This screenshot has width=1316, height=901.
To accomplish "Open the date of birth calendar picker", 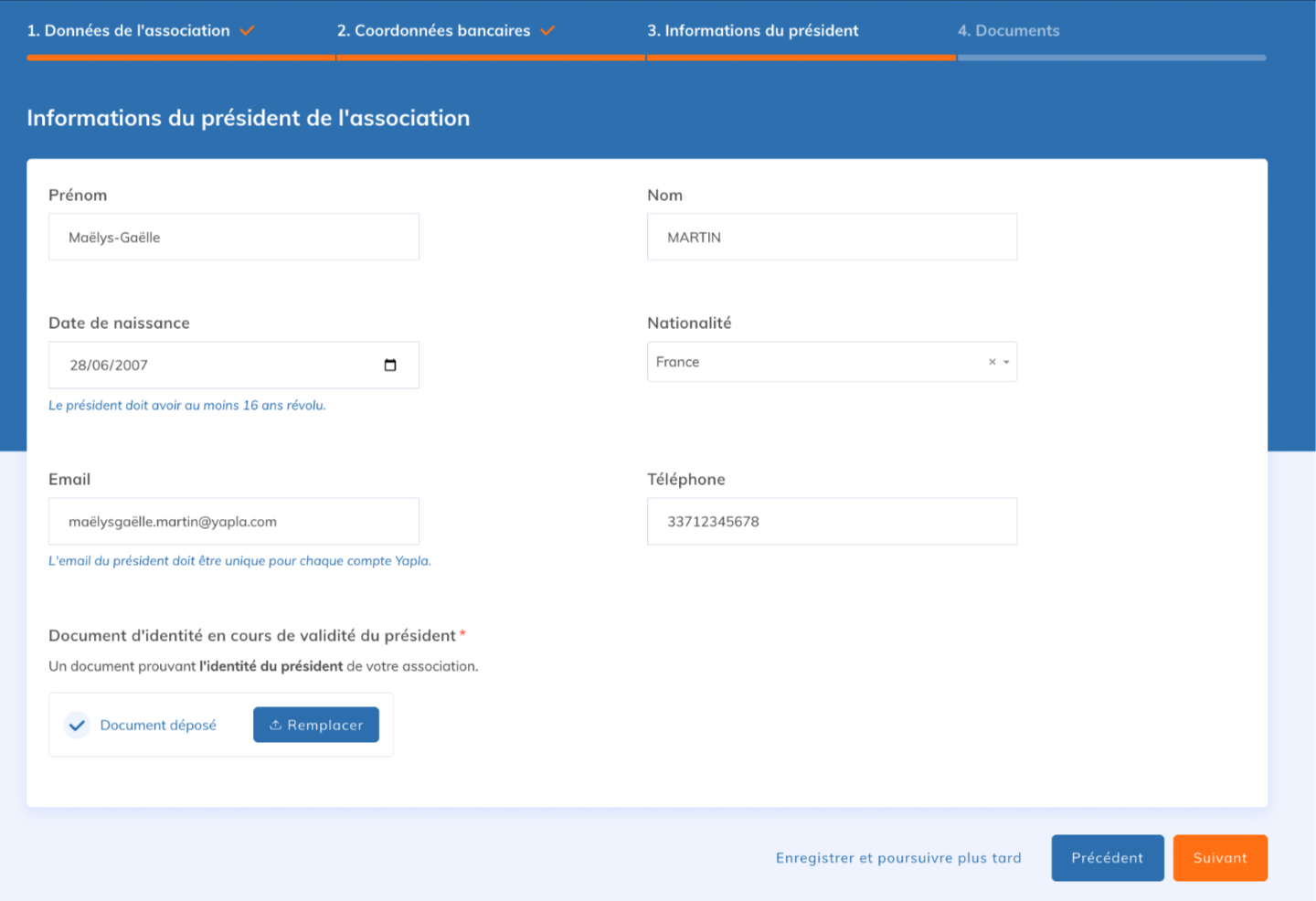I will tap(390, 366).
